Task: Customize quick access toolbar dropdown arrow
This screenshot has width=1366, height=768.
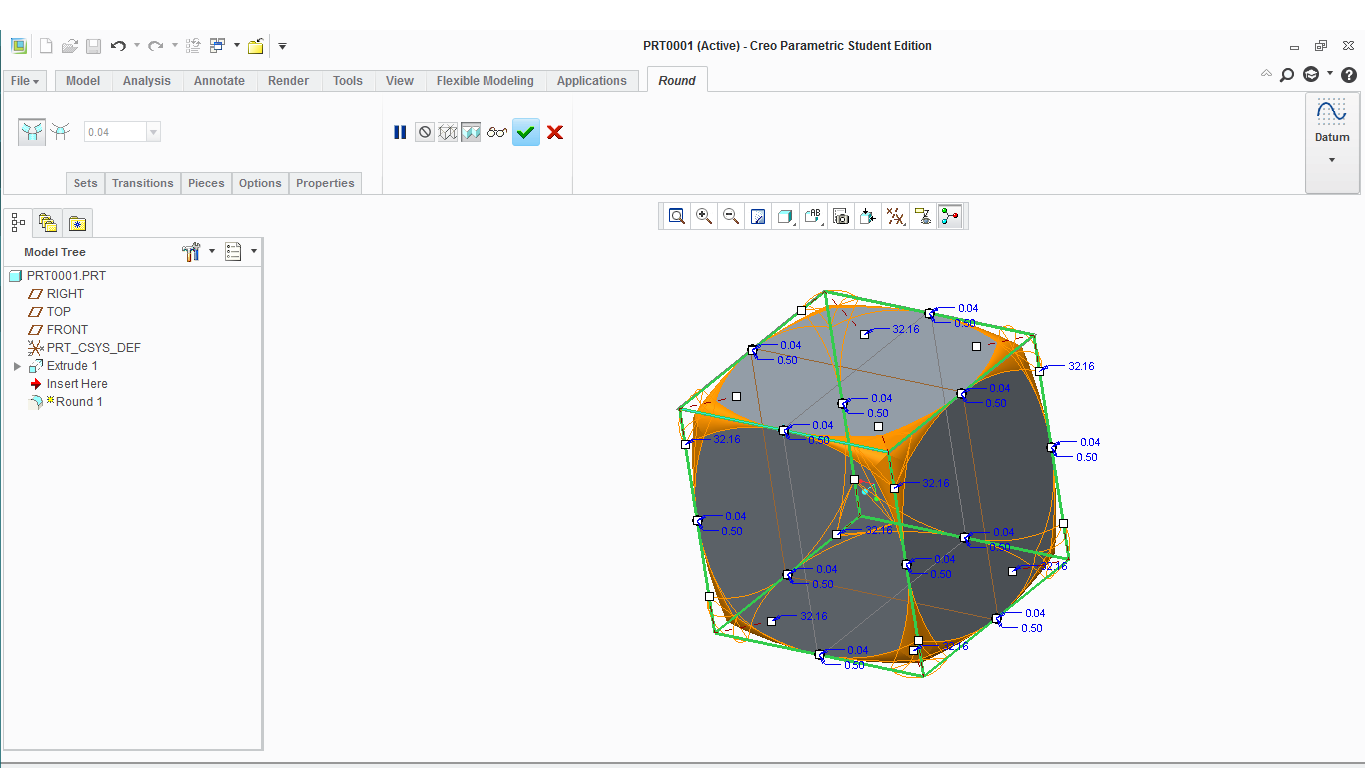Action: coord(283,46)
